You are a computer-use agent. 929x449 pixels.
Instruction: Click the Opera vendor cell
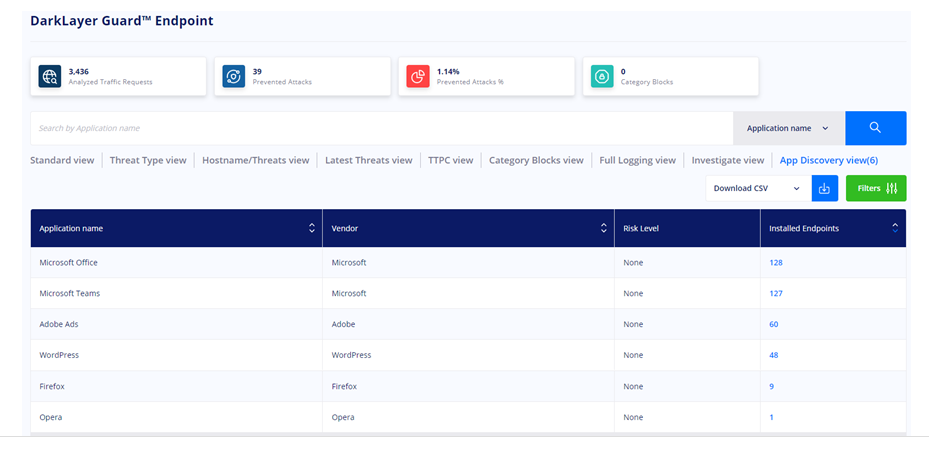click(x=469, y=417)
